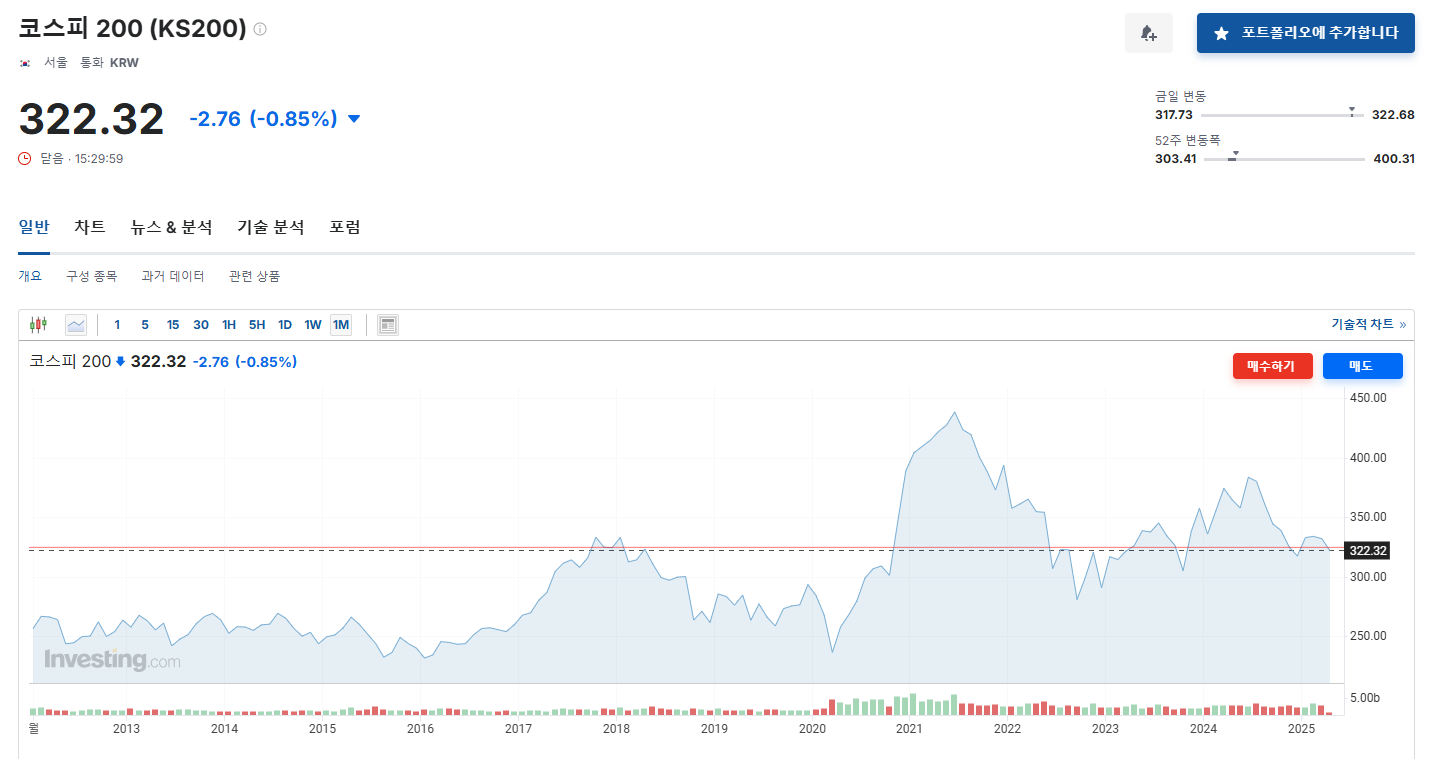The width and height of the screenshot is (1431, 759).
Task: Click the info icon next to KS200
Action: (259, 29)
